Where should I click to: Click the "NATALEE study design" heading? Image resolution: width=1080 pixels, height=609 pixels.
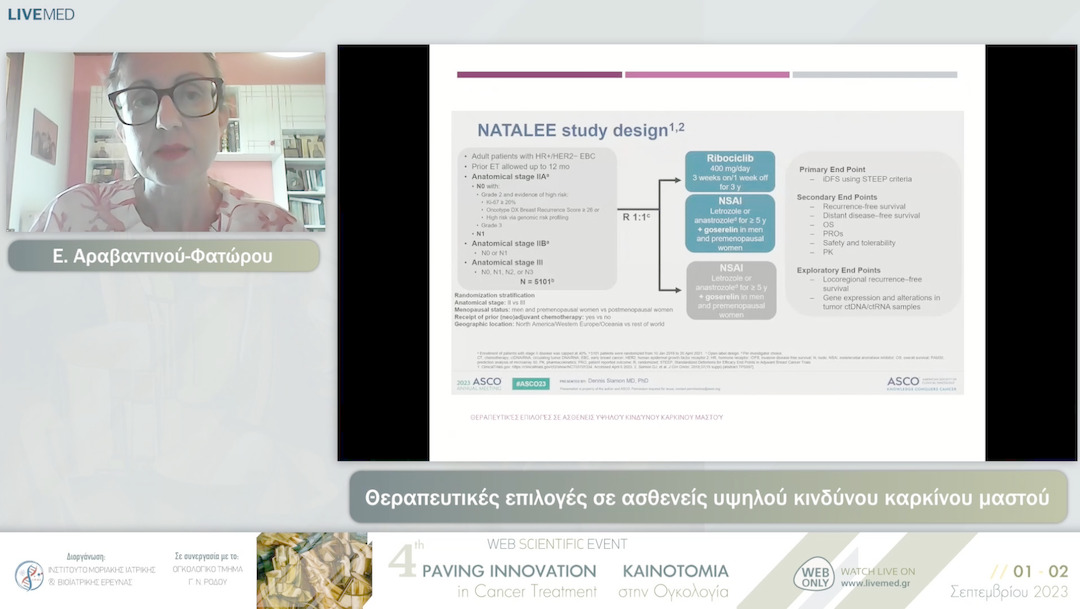click(x=581, y=130)
